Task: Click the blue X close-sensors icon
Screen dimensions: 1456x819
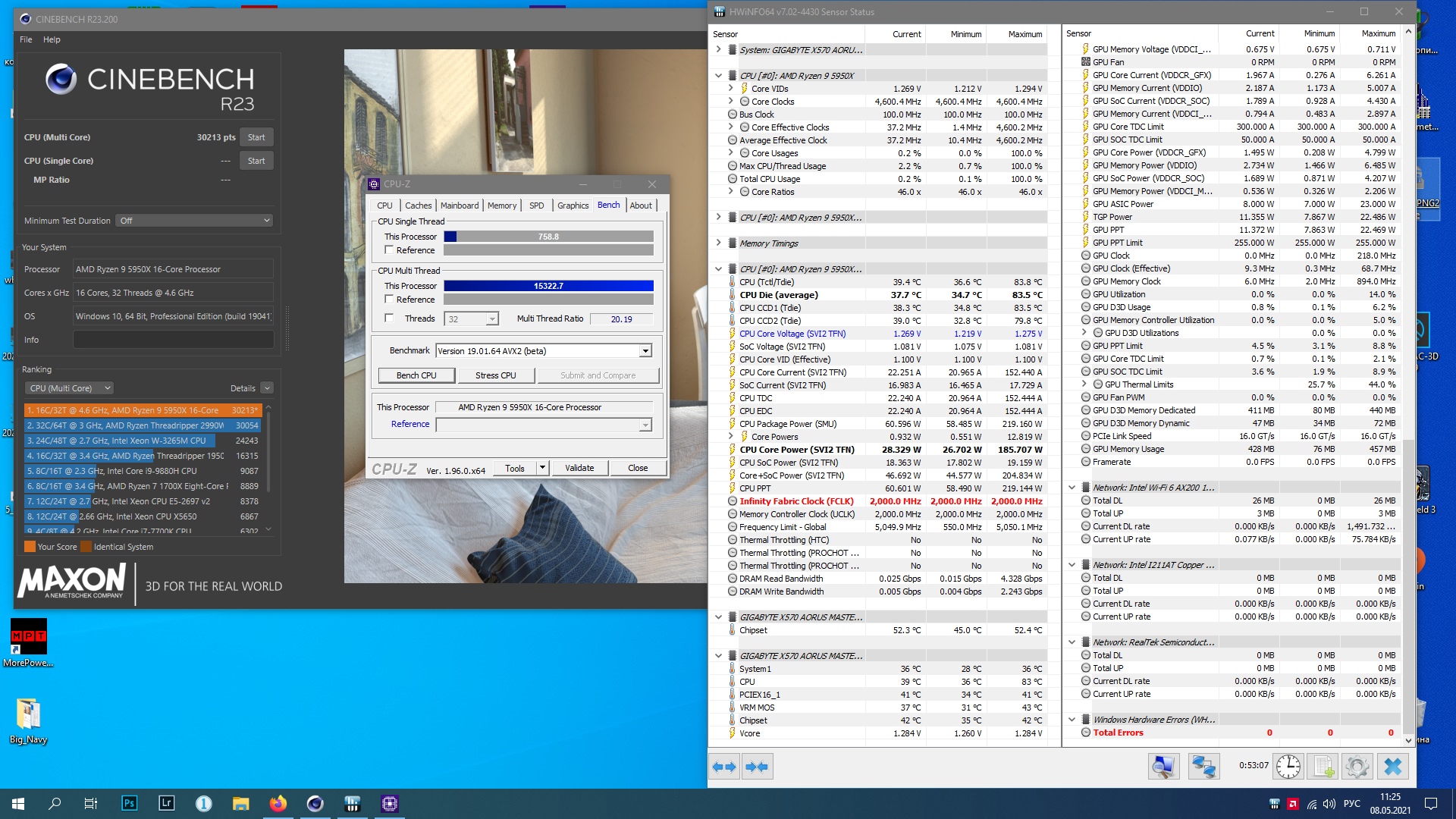Action: coord(1392,767)
